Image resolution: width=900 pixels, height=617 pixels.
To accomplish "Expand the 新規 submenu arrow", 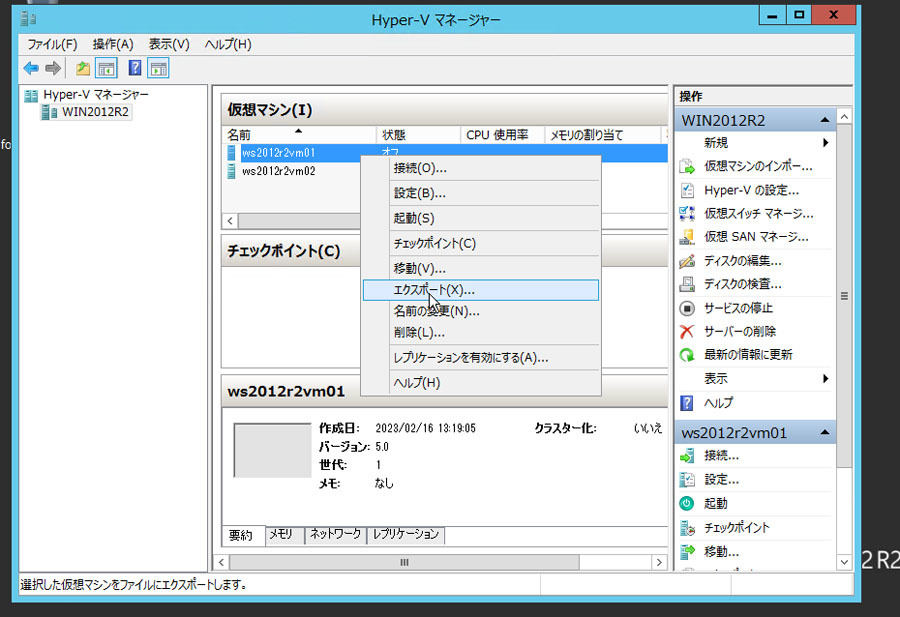I will 825,142.
